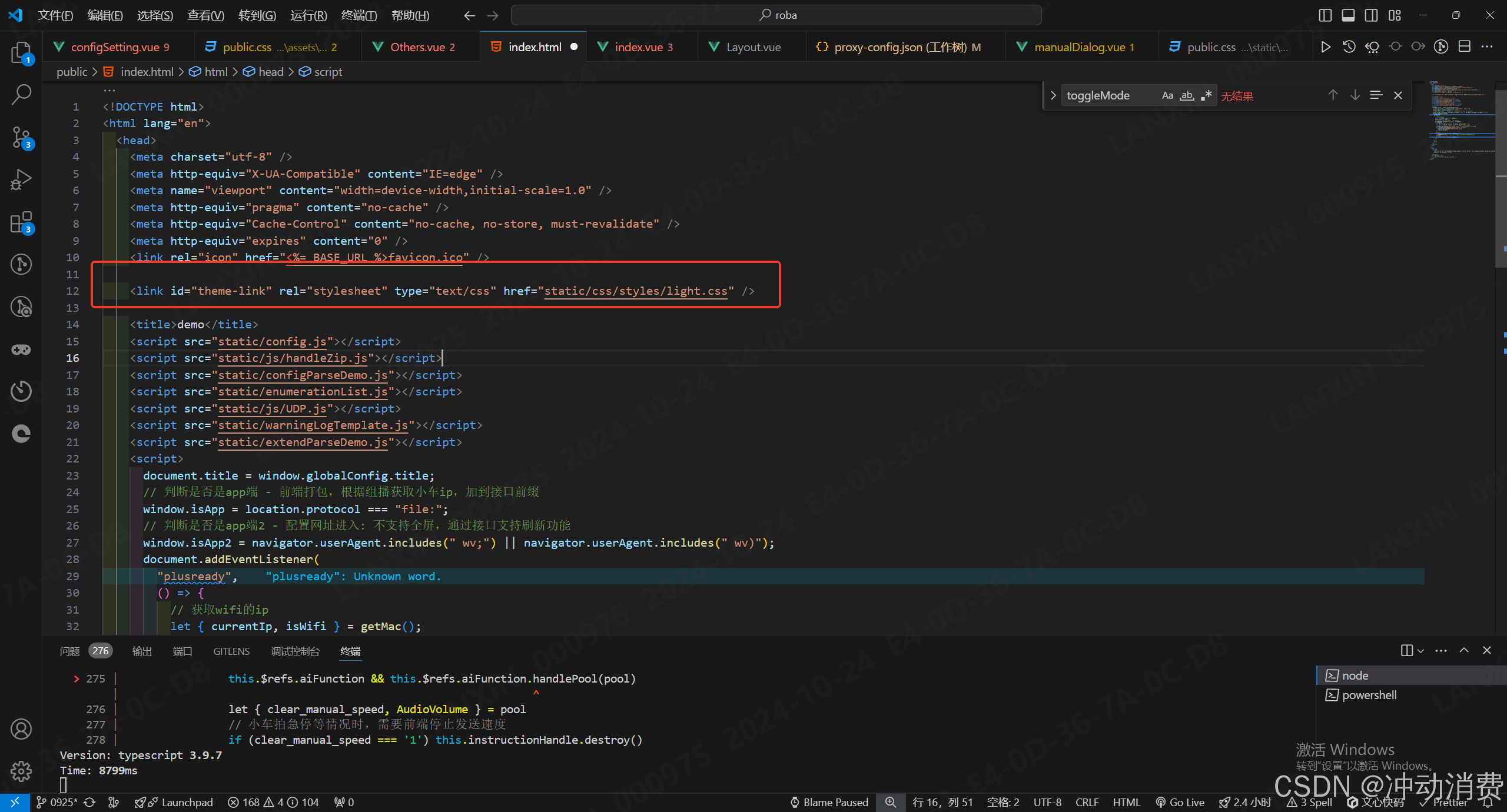Click the code minimap preview
The image size is (1507, 812).
(1462, 121)
